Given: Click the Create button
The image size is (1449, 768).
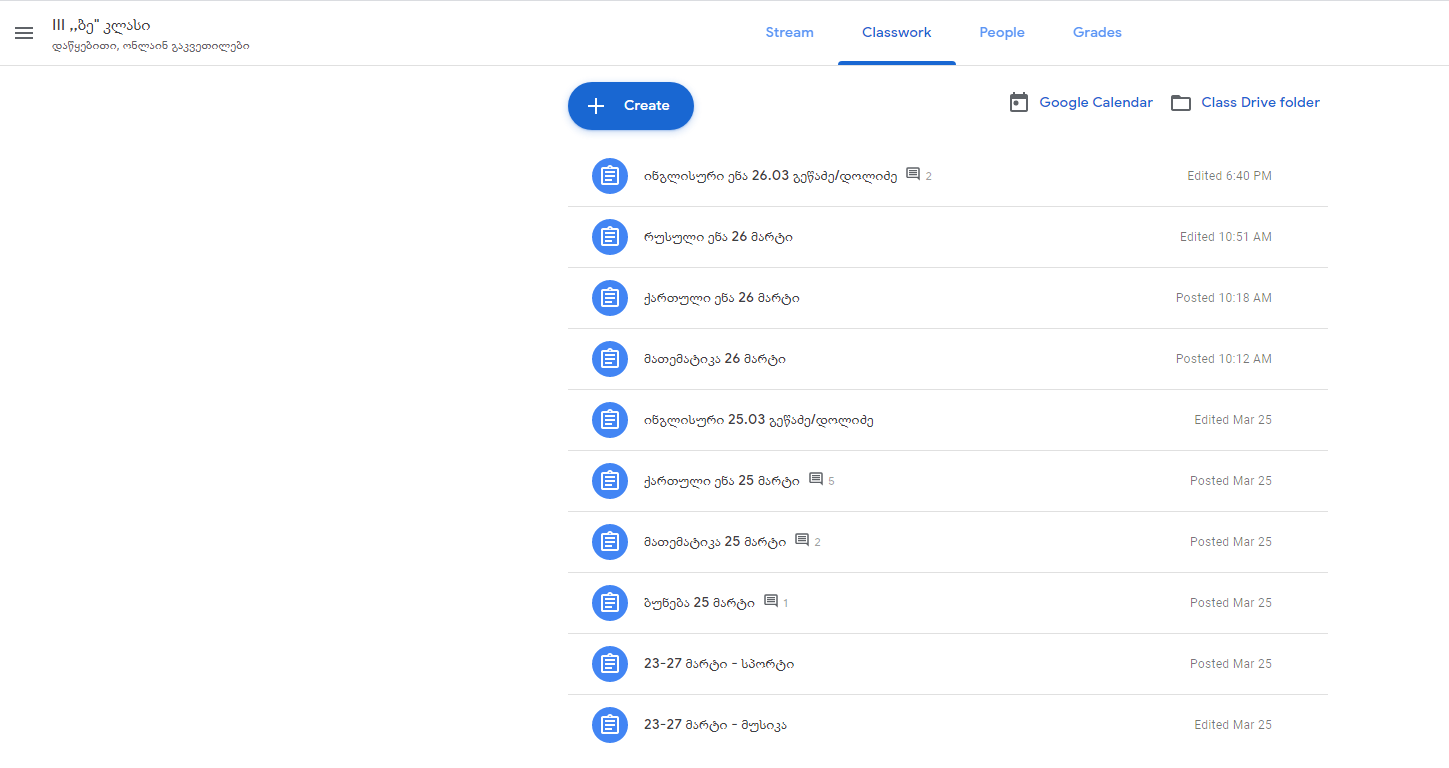Looking at the screenshot, I should [x=631, y=106].
